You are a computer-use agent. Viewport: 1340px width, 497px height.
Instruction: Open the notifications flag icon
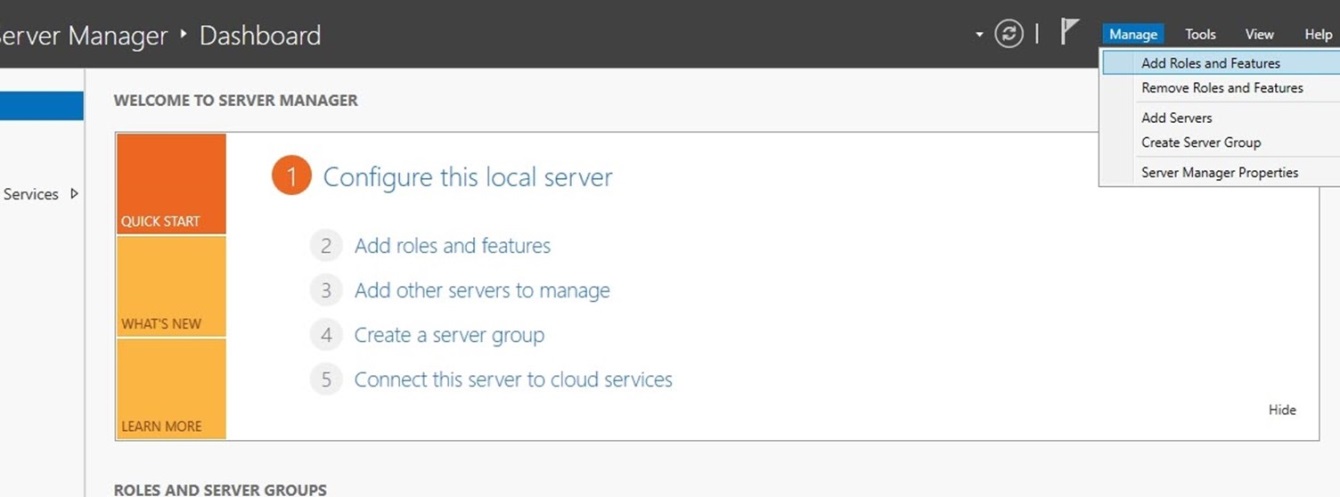(1069, 32)
